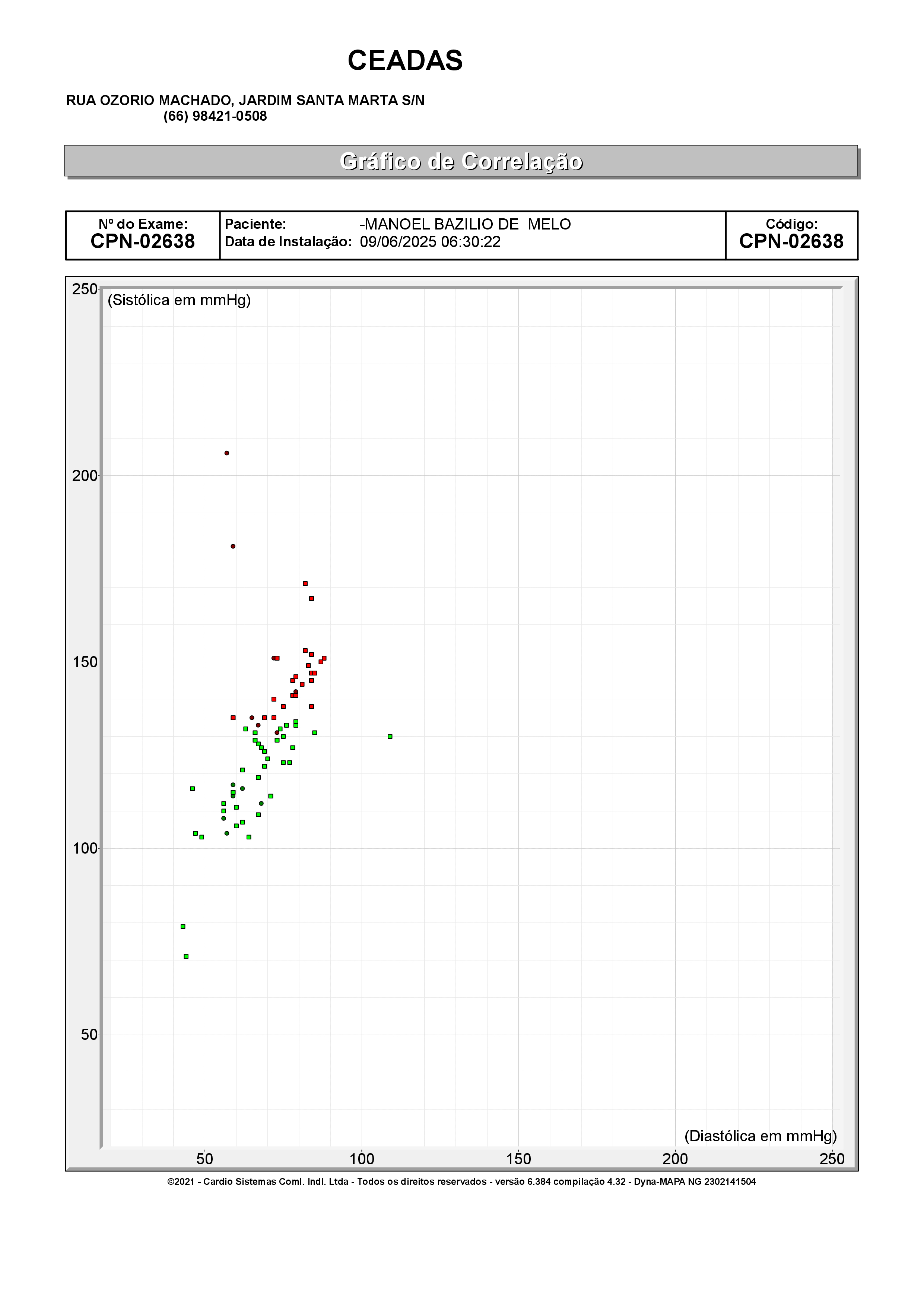Click the Data de Instalação: label

[x=288, y=242]
